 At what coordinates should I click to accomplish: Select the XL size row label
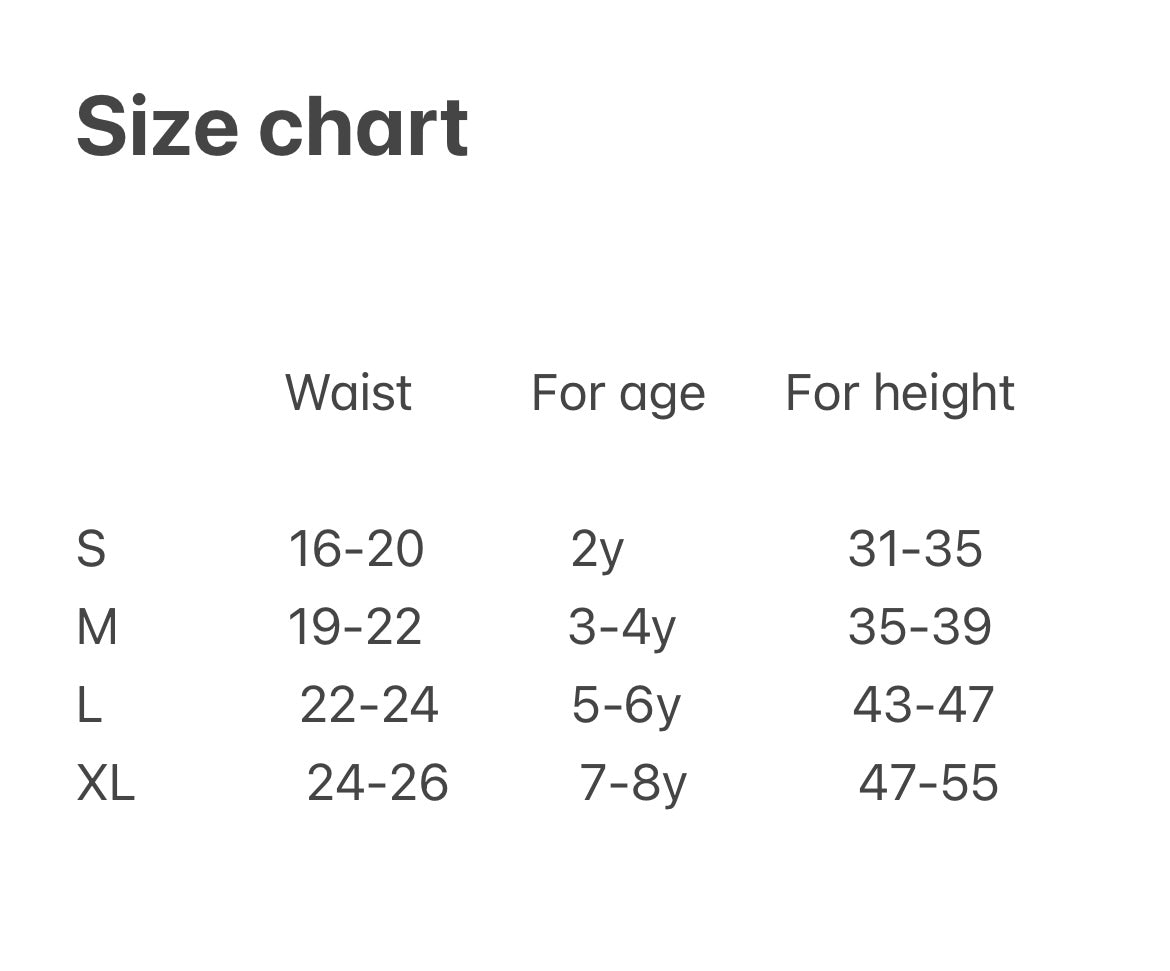point(105,784)
